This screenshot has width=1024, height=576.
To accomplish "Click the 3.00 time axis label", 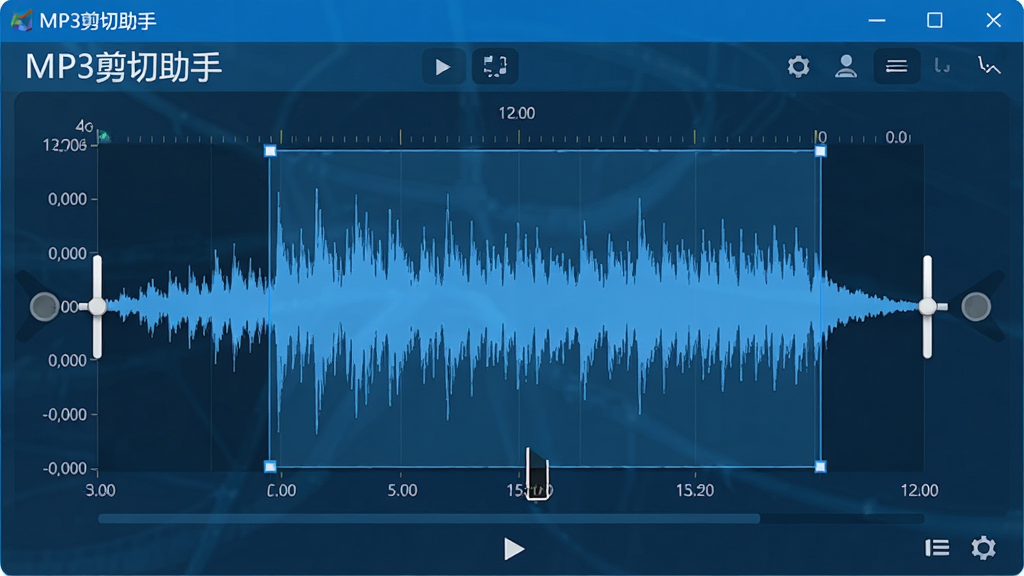I will [101, 490].
